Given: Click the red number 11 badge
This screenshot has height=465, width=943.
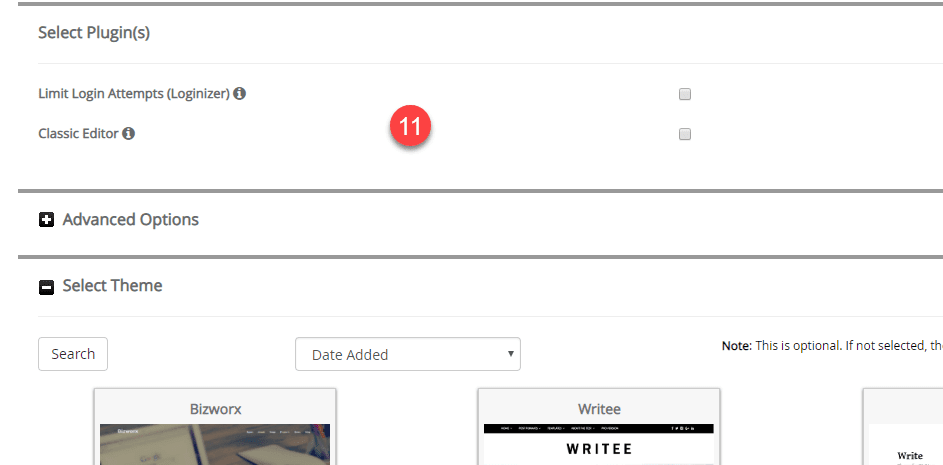Looking at the screenshot, I should click(410, 126).
